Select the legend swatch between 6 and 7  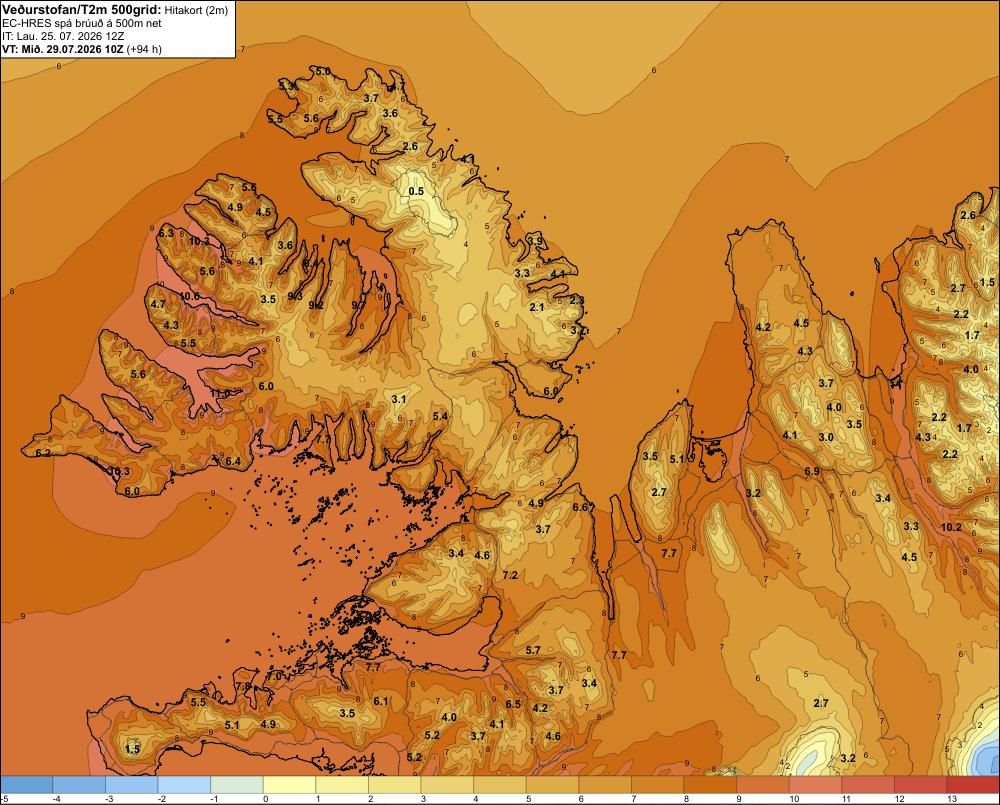[605, 785]
